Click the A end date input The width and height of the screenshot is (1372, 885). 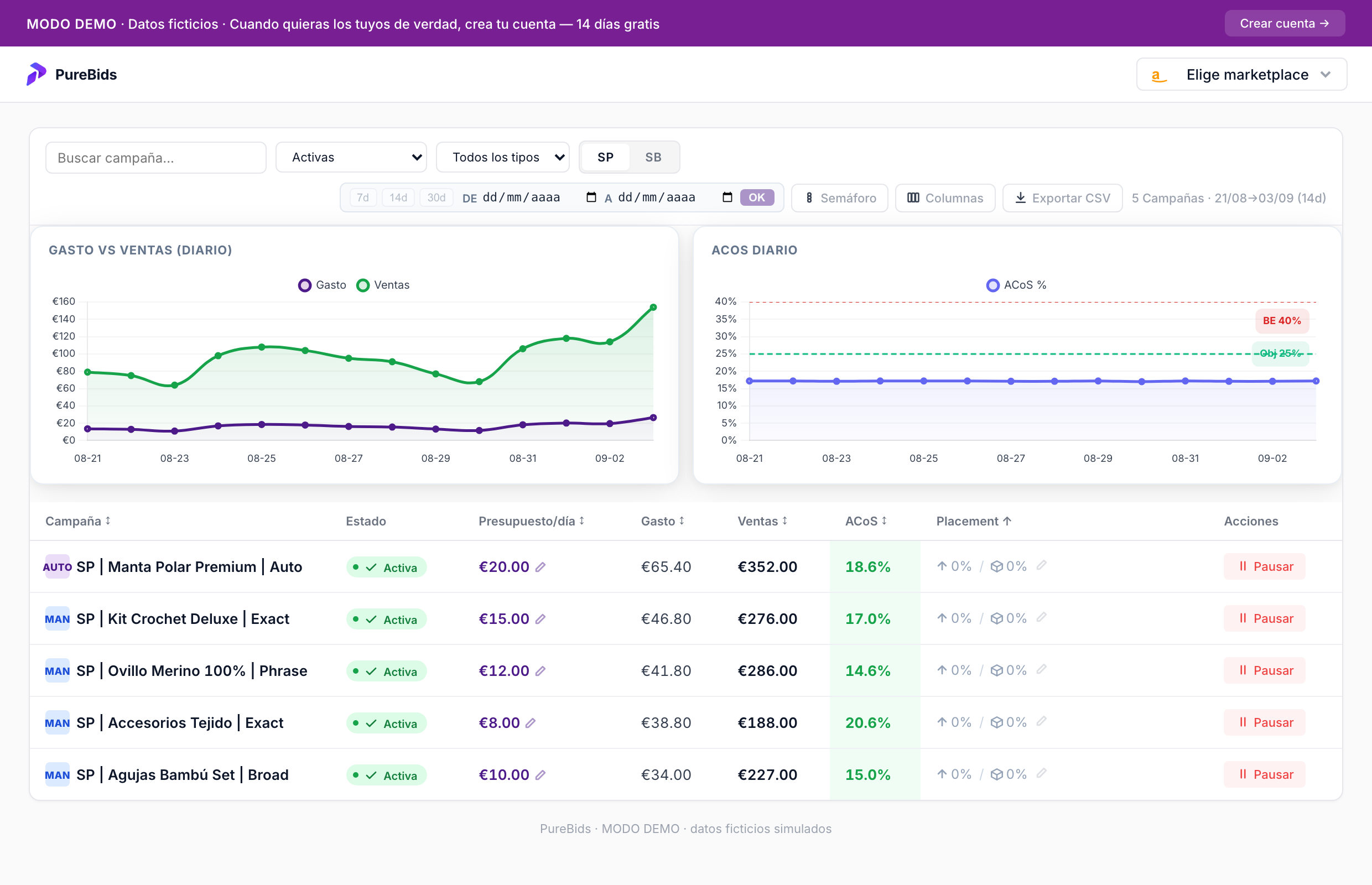click(675, 197)
